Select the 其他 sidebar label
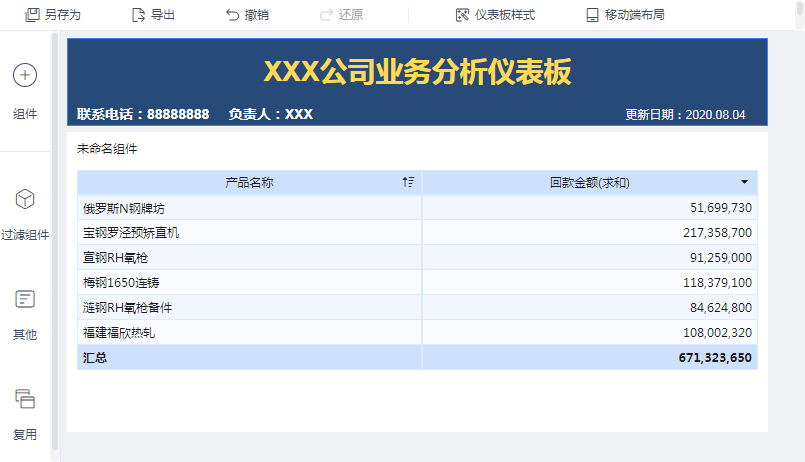This screenshot has width=805, height=462. tap(25, 335)
